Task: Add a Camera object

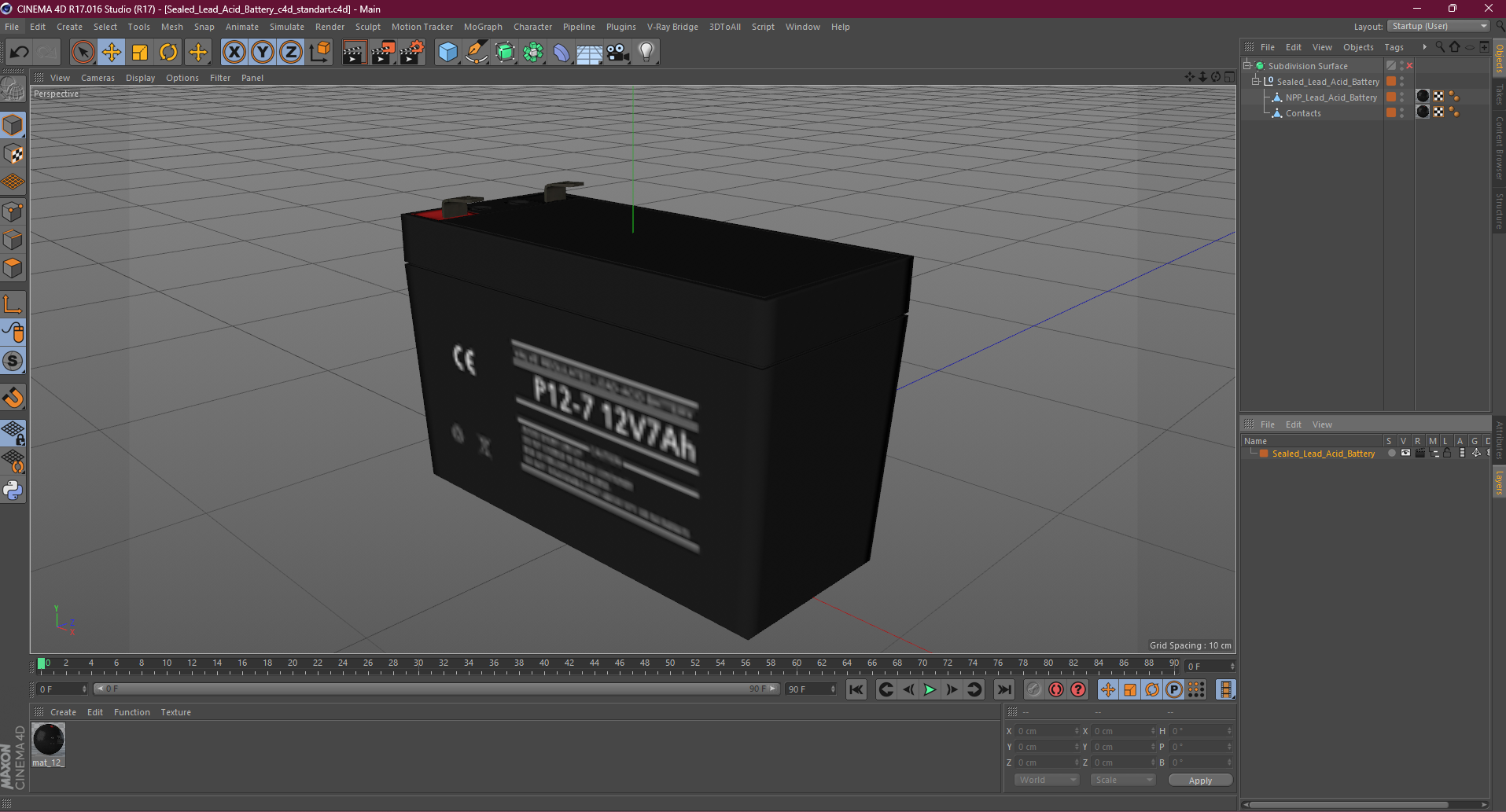Action: 618,53
